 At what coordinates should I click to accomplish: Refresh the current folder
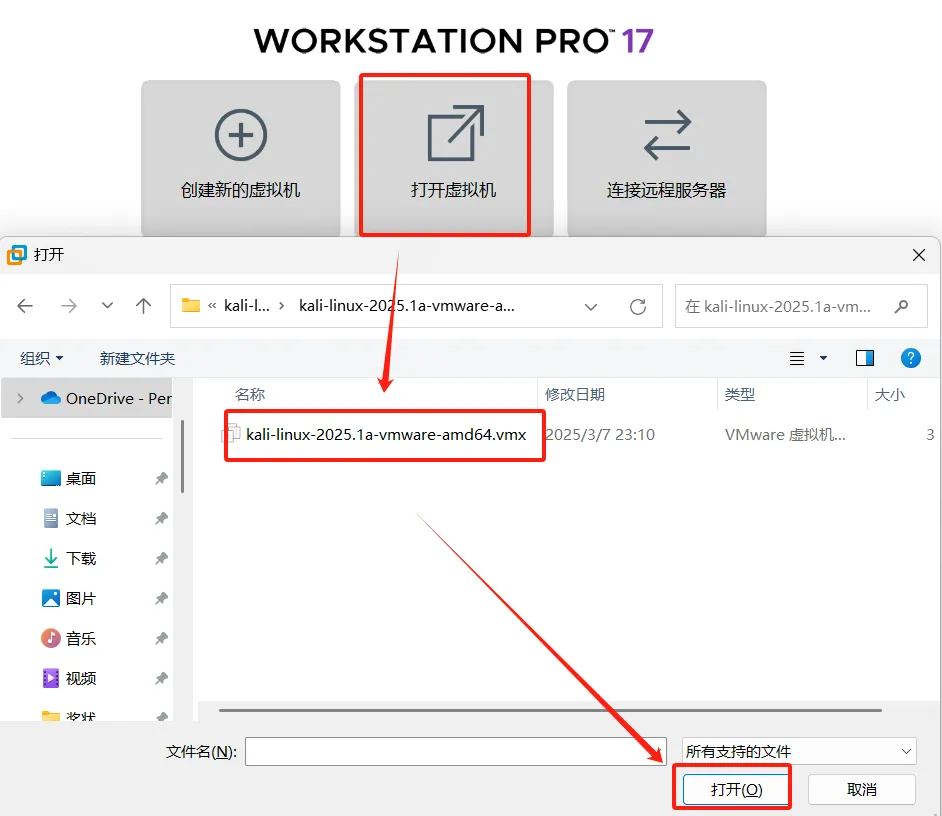(638, 306)
